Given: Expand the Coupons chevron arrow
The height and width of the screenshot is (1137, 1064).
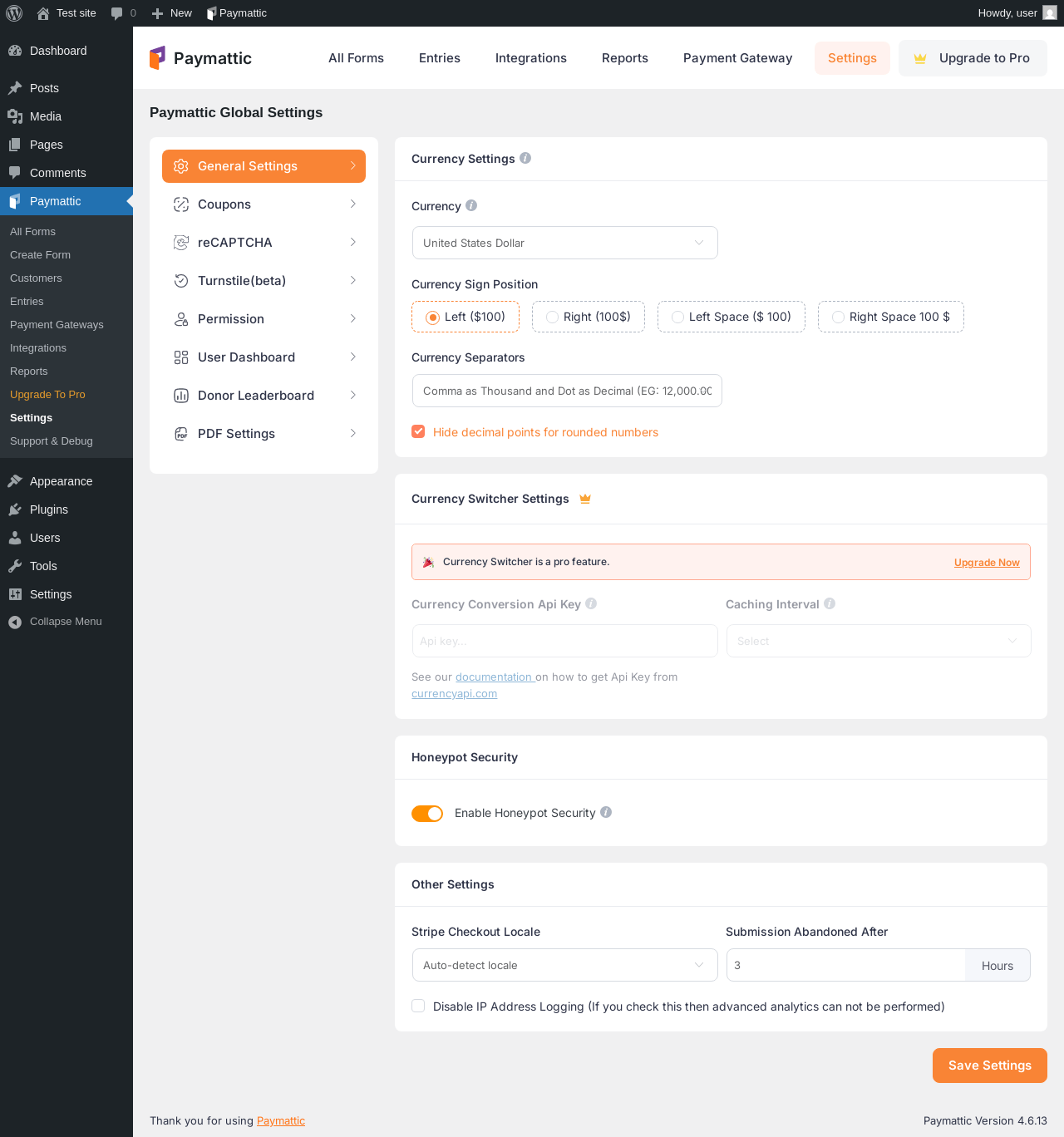Looking at the screenshot, I should tap(353, 204).
